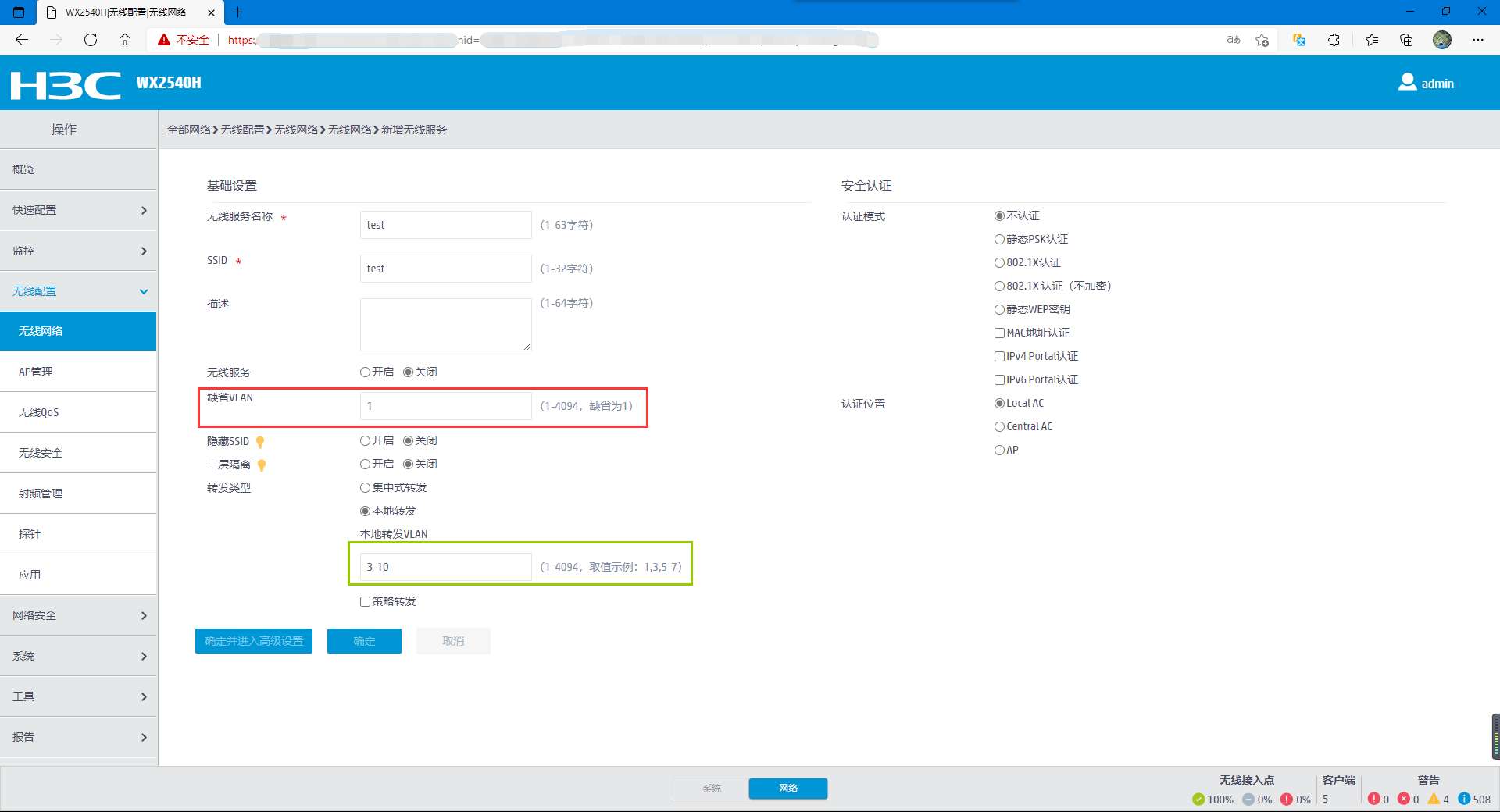Open 无线安全 in the sidebar
The image size is (1500, 812).
coord(78,453)
